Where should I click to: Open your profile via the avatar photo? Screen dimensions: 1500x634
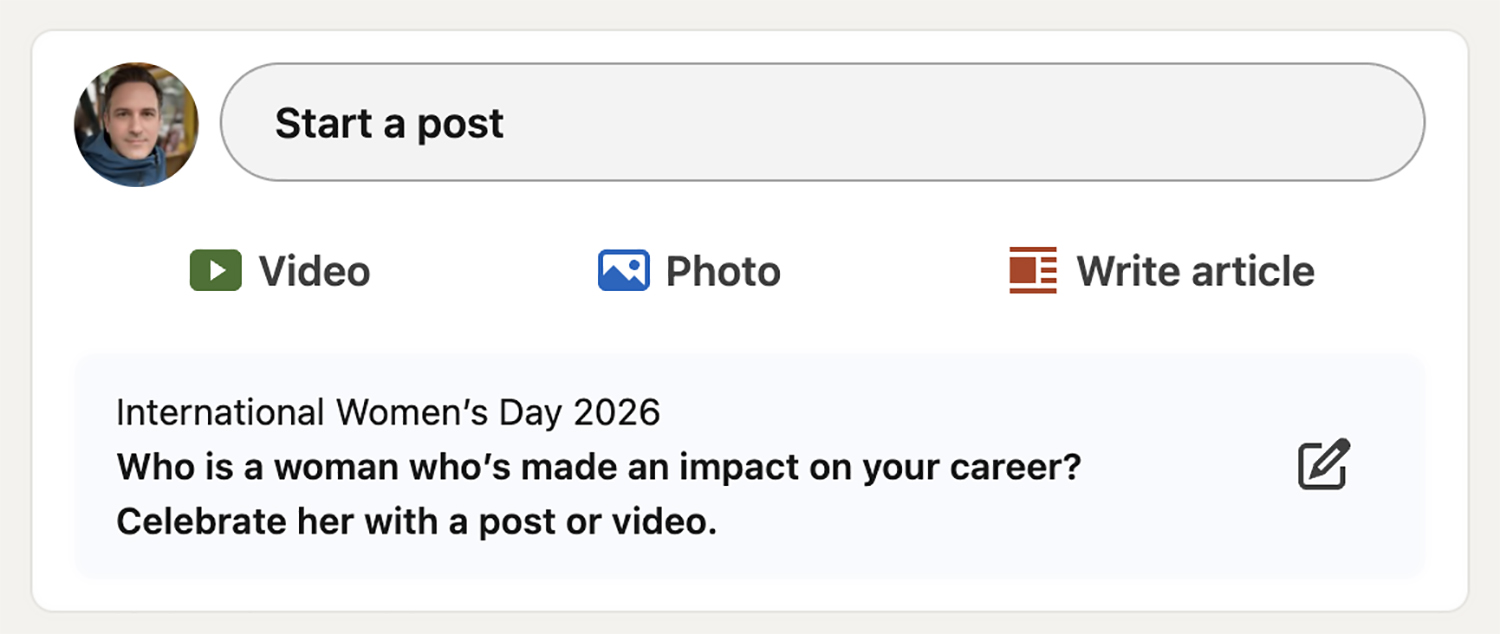pyautogui.click(x=136, y=124)
